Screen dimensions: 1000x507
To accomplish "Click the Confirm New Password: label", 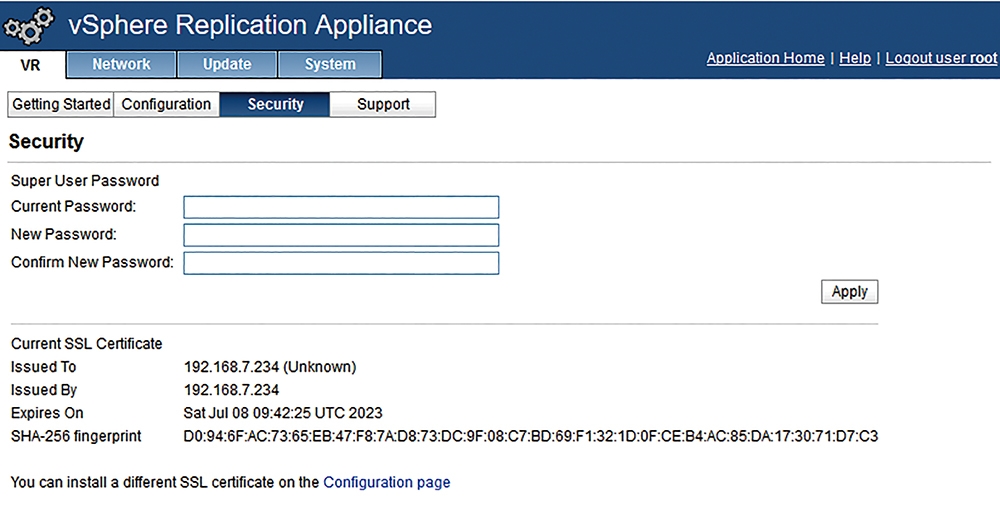I will click(x=92, y=263).
